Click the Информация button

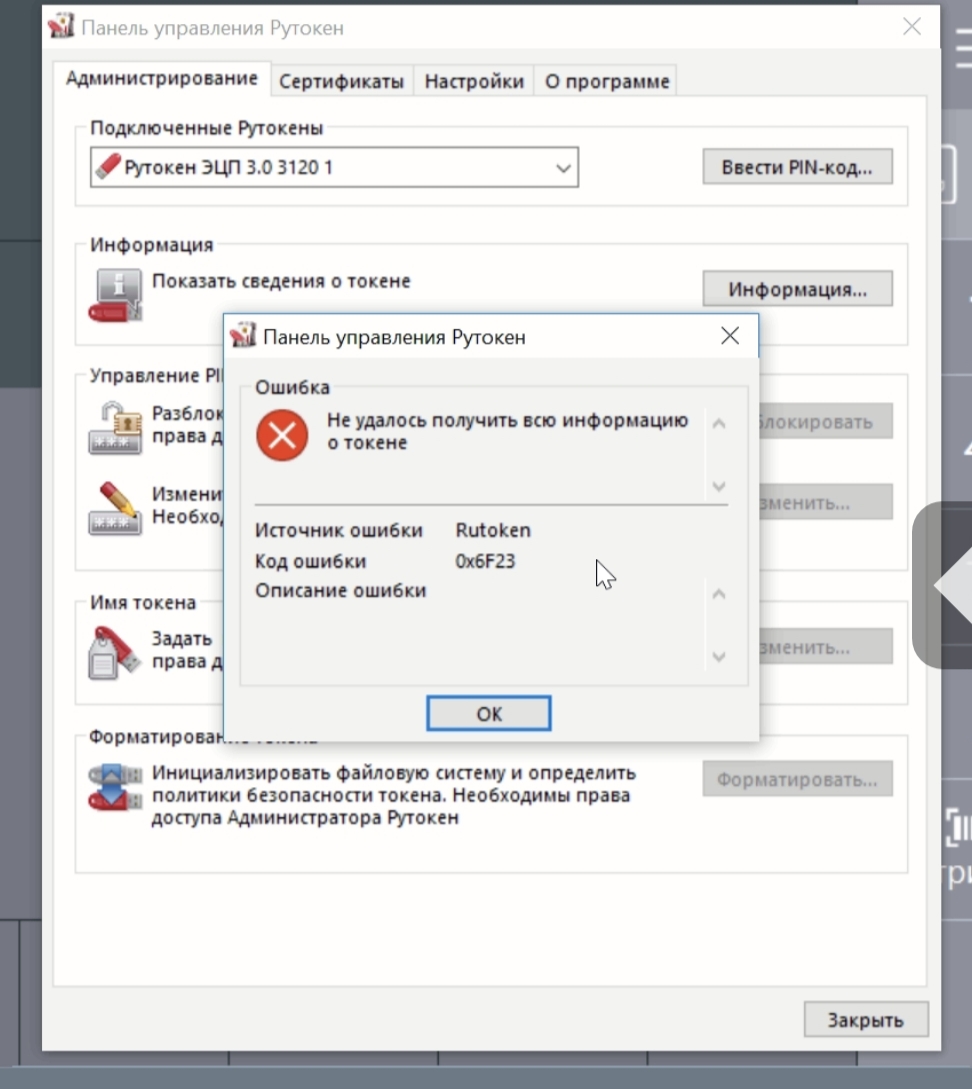click(797, 289)
